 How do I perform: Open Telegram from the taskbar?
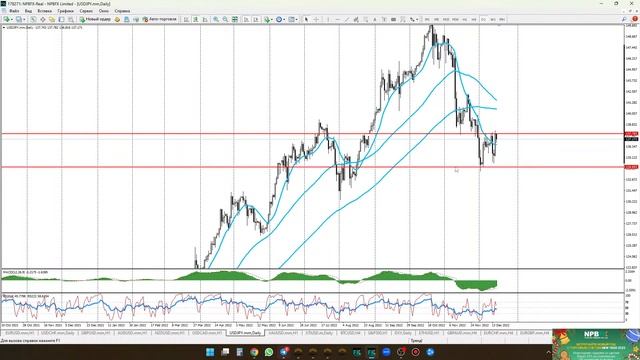pyautogui.click(x=284, y=352)
